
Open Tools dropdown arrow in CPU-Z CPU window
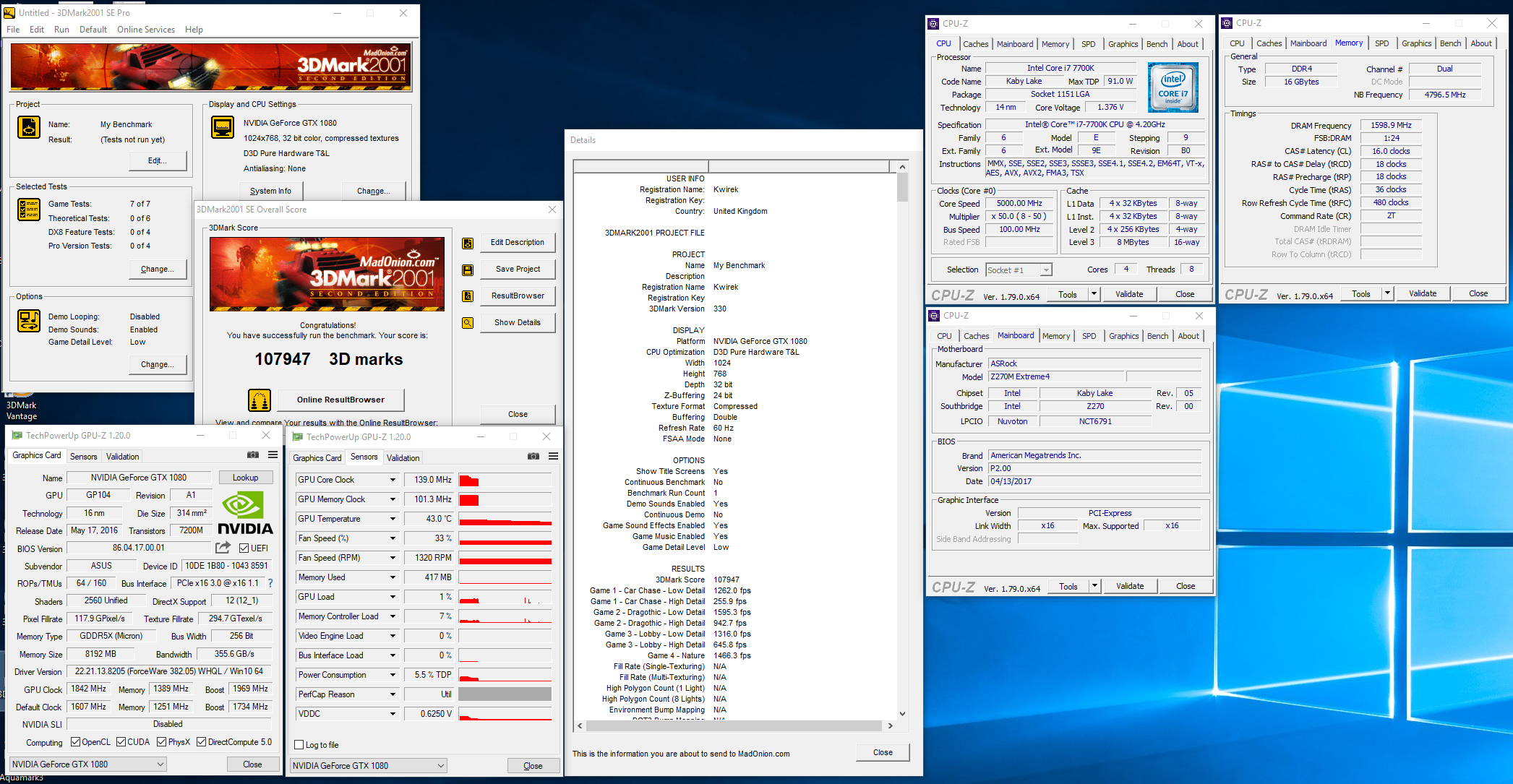click(x=1094, y=294)
